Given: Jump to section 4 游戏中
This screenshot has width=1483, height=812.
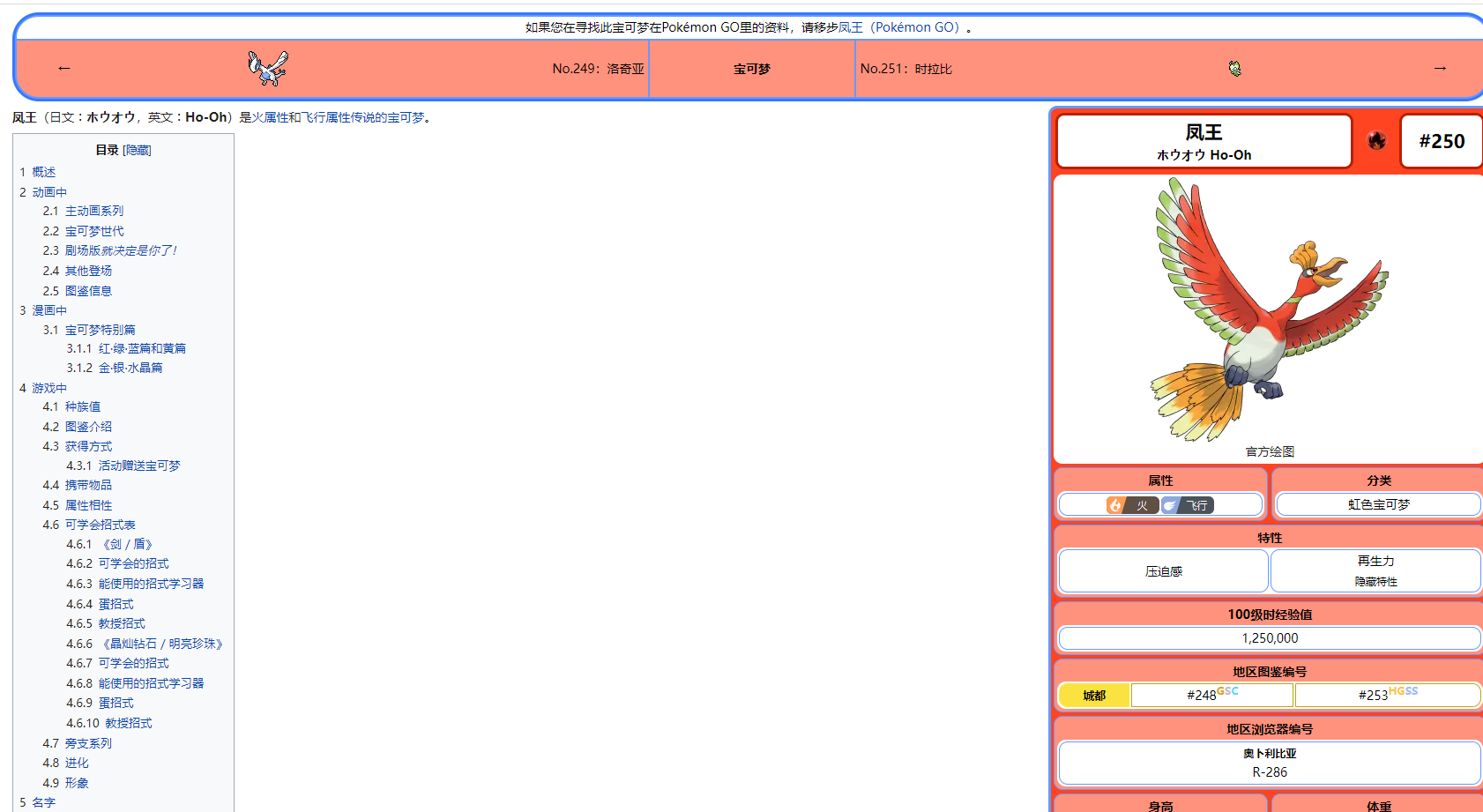Looking at the screenshot, I should pyautogui.click(x=43, y=388).
